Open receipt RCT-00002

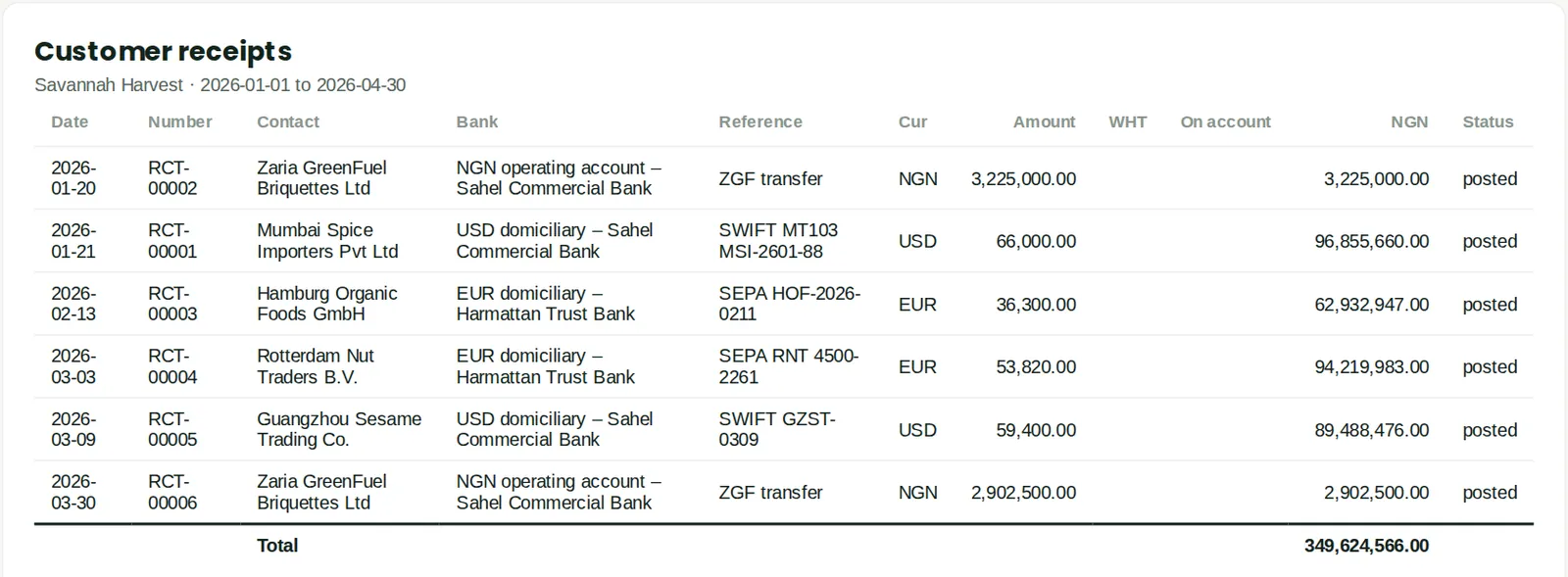point(172,178)
